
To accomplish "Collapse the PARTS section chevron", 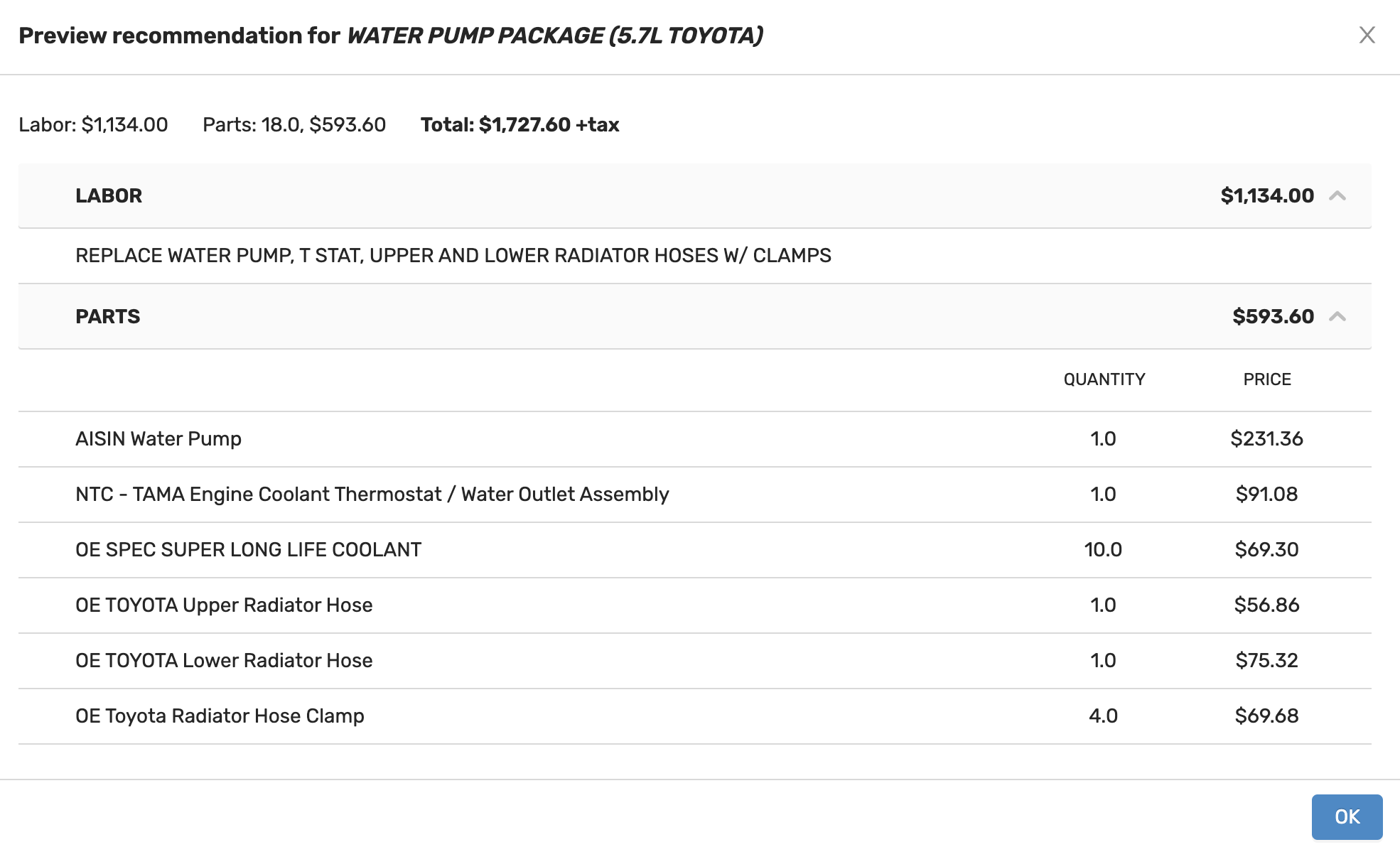I will click(x=1337, y=317).
